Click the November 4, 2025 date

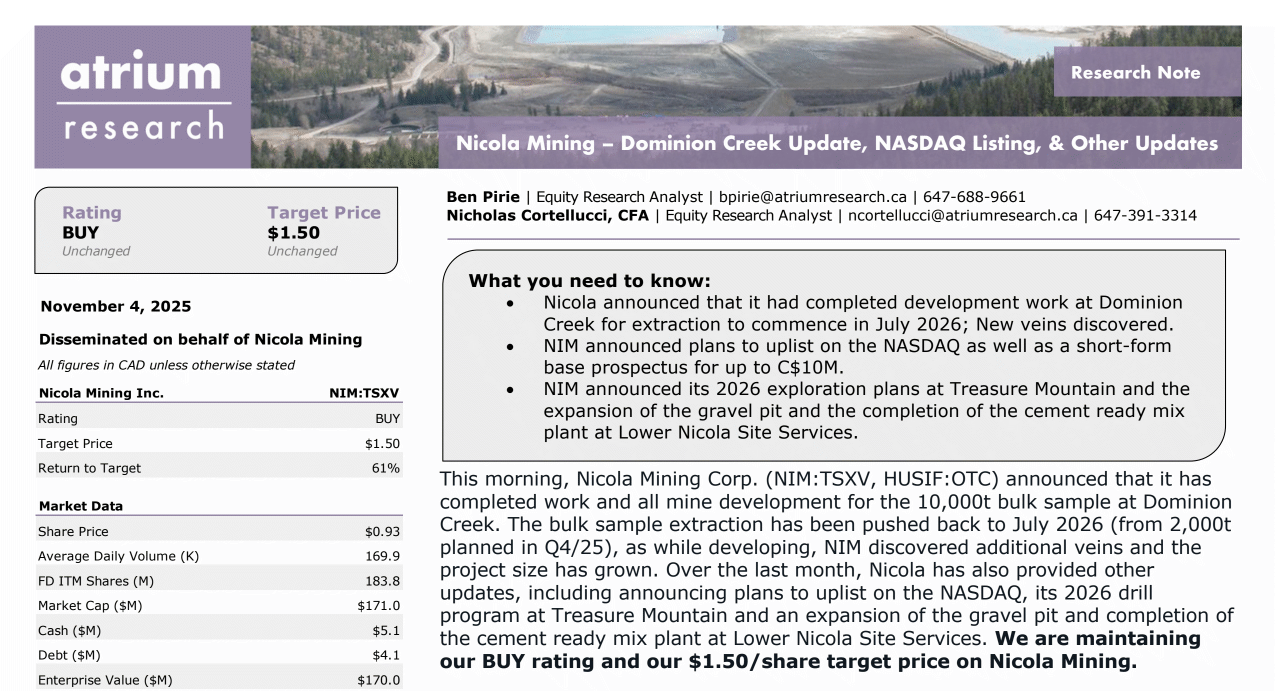point(115,306)
